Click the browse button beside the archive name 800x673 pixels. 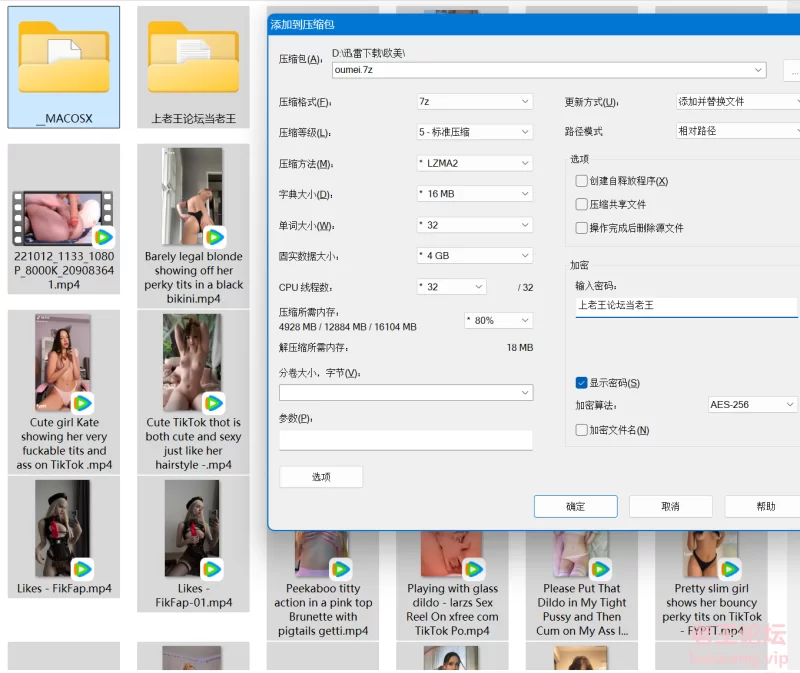pyautogui.click(x=792, y=70)
